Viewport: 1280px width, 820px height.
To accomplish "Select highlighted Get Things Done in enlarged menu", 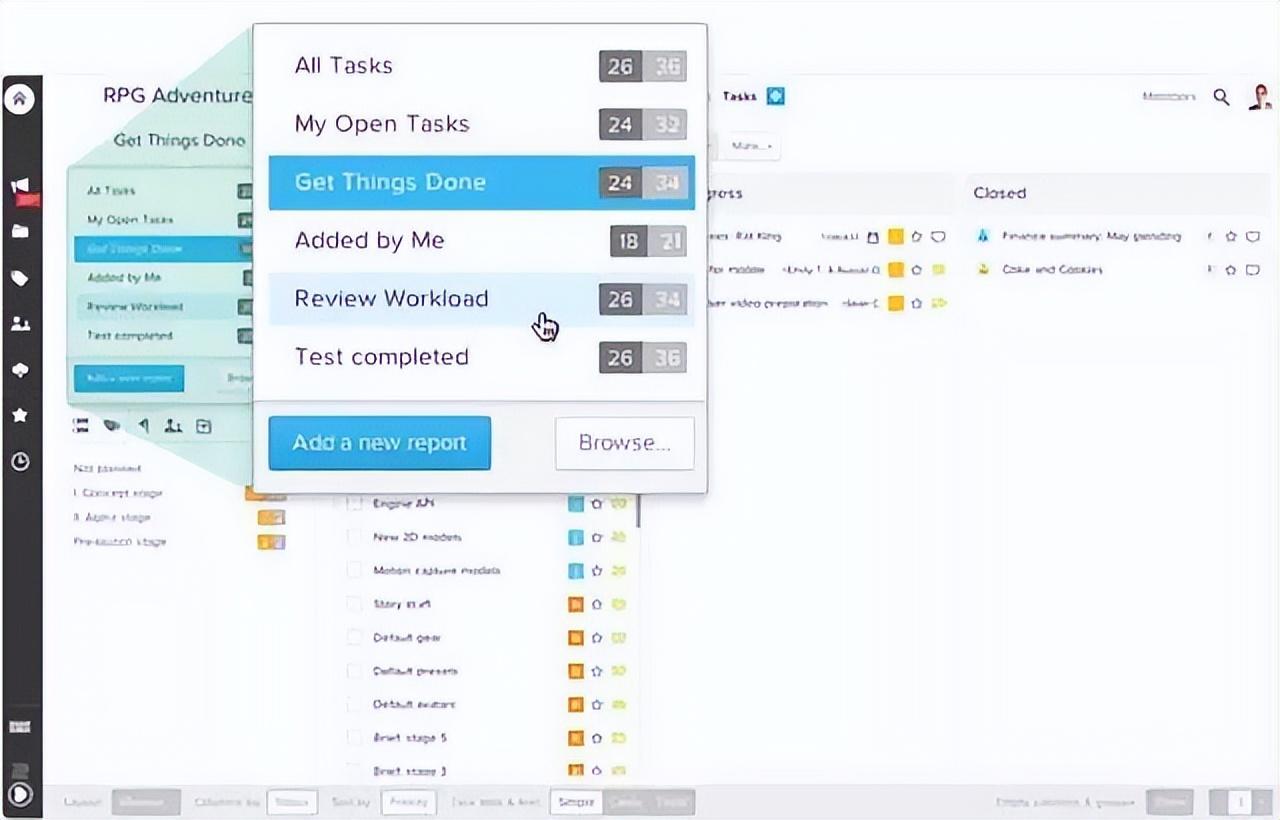I will (x=482, y=182).
